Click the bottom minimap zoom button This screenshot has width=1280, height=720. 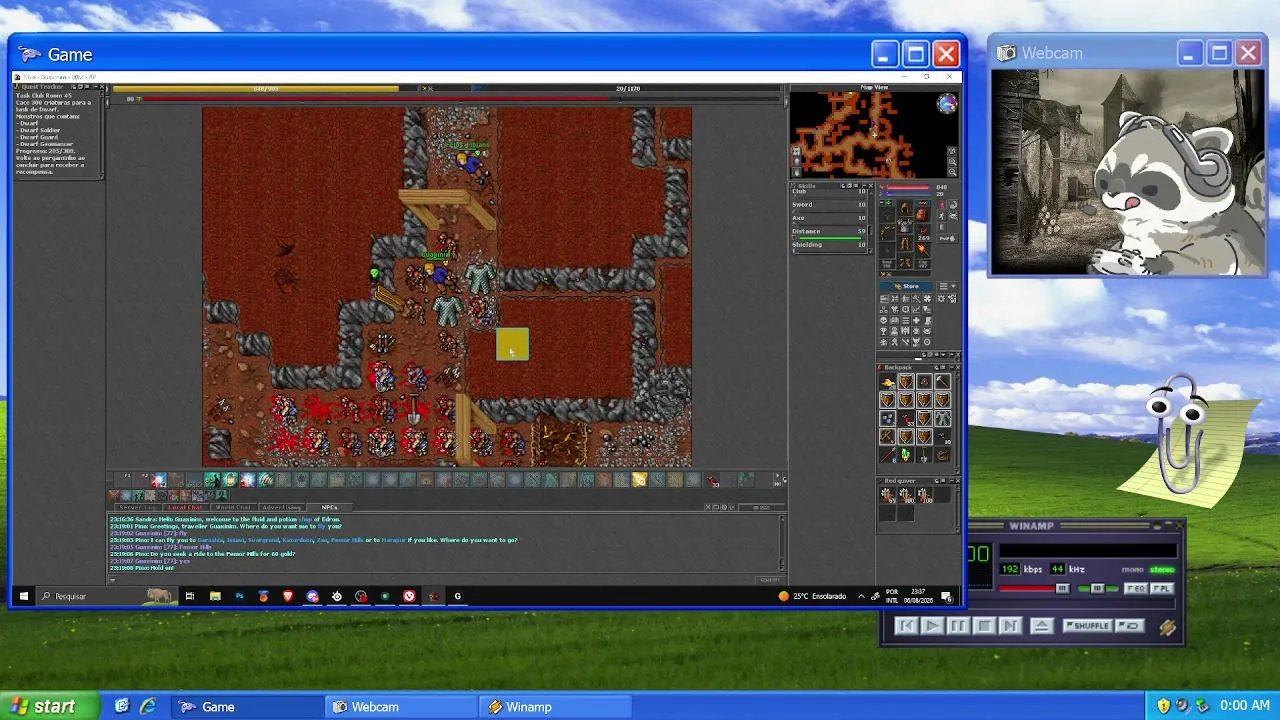(952, 172)
